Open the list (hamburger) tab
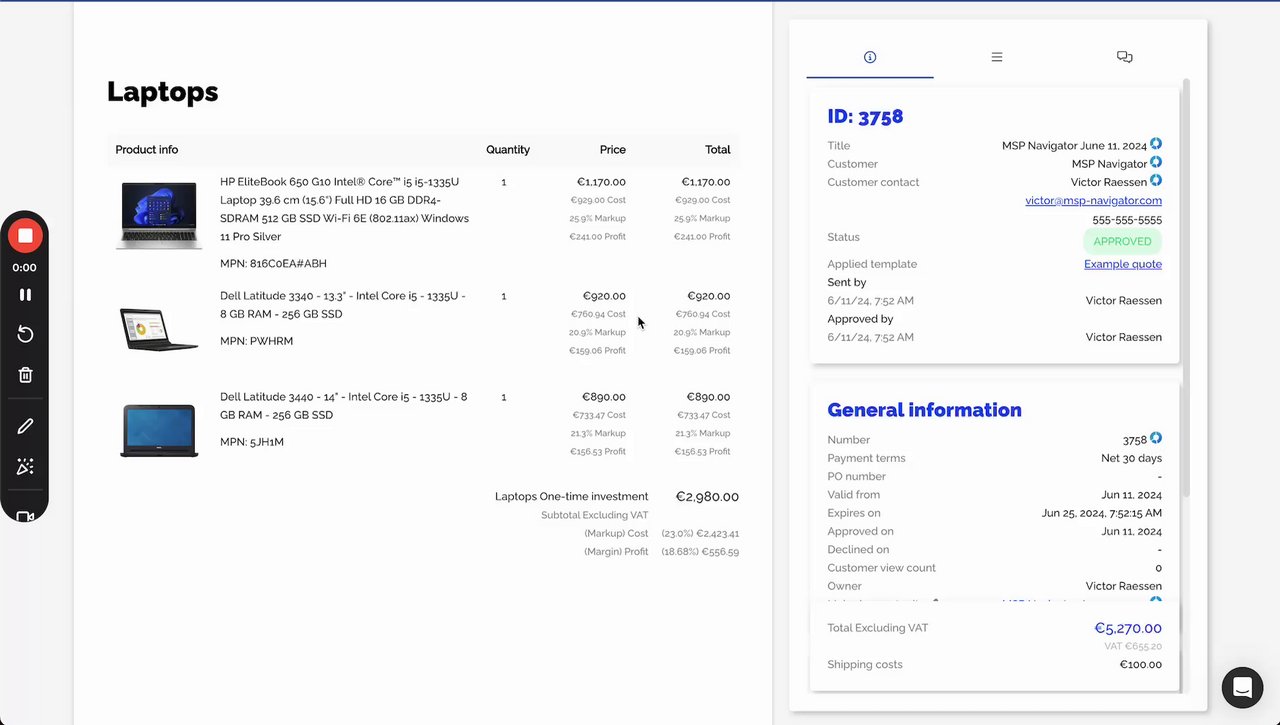 click(x=997, y=57)
